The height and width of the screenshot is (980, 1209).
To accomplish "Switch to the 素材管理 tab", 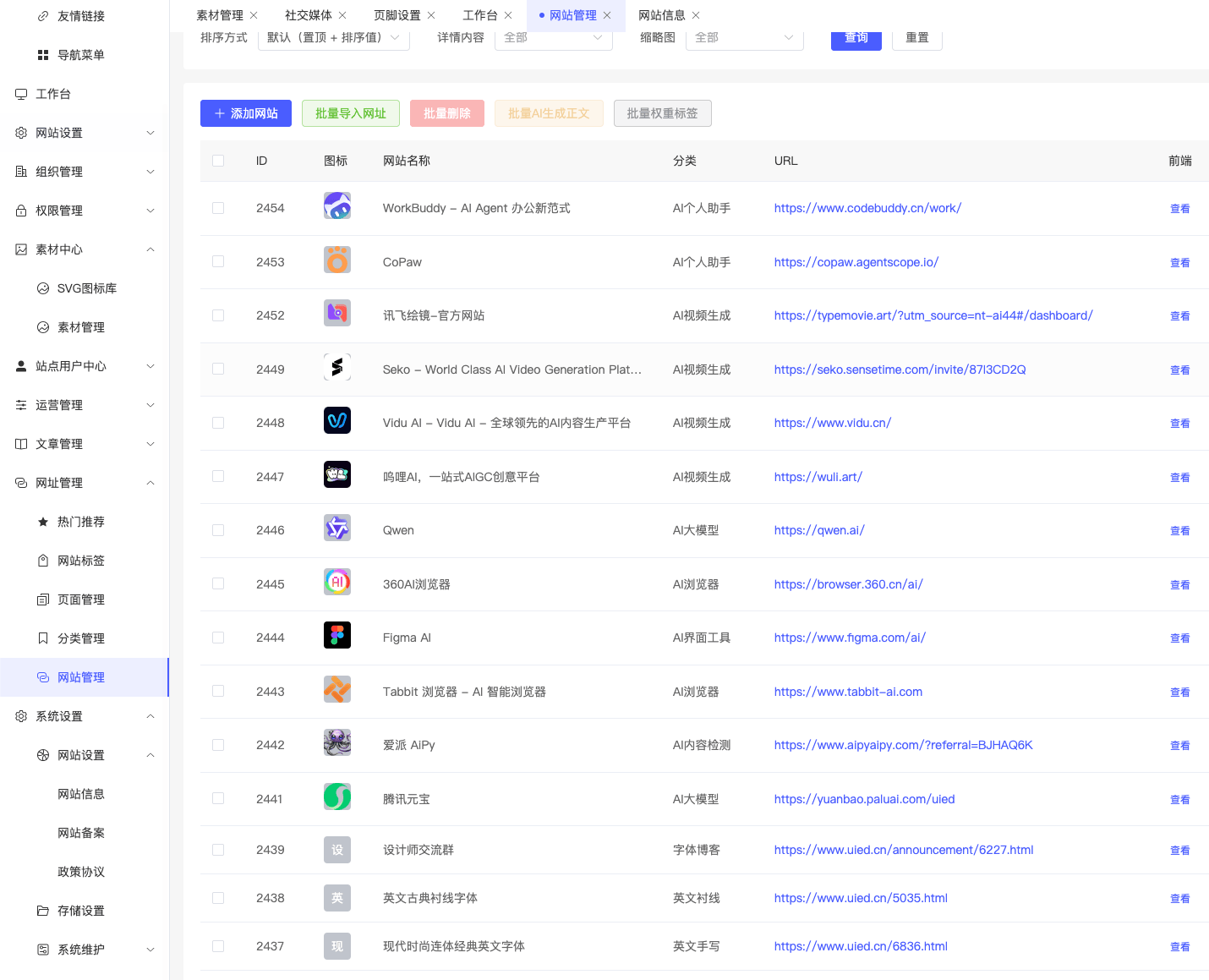I will pos(220,15).
